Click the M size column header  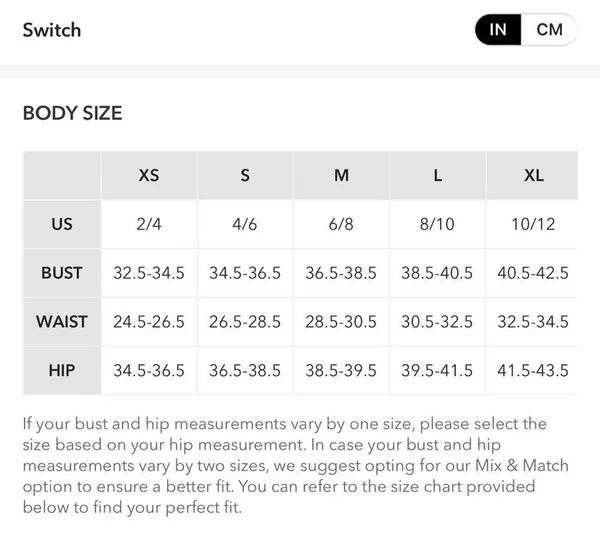[x=341, y=176]
